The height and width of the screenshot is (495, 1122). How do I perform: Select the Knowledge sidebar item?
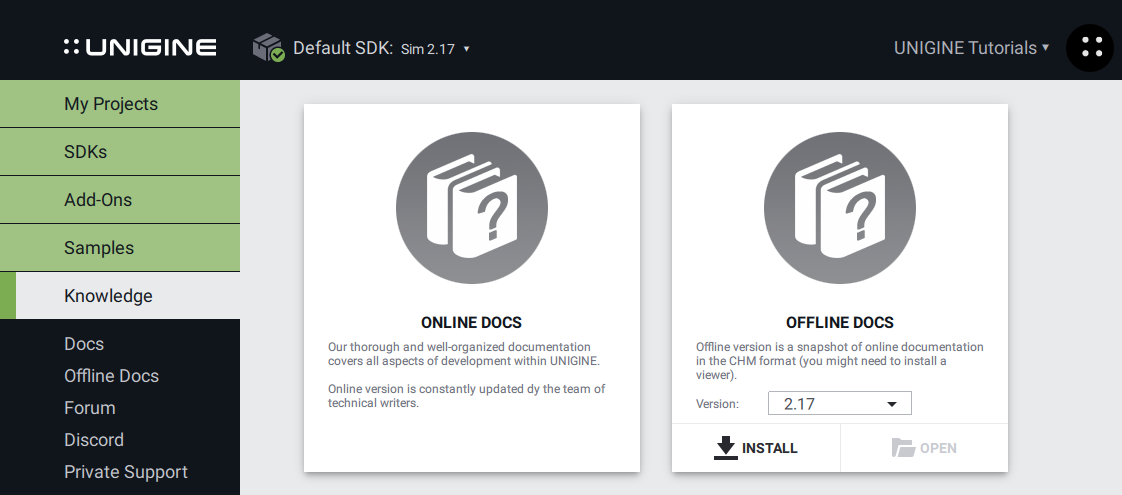(x=120, y=296)
